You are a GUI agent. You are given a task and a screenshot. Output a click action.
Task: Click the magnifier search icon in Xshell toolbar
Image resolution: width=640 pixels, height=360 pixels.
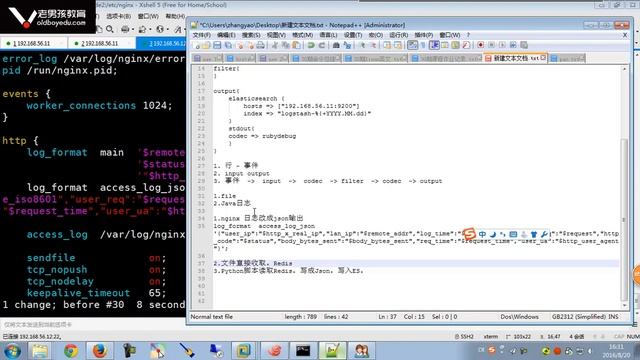(x=110, y=29)
